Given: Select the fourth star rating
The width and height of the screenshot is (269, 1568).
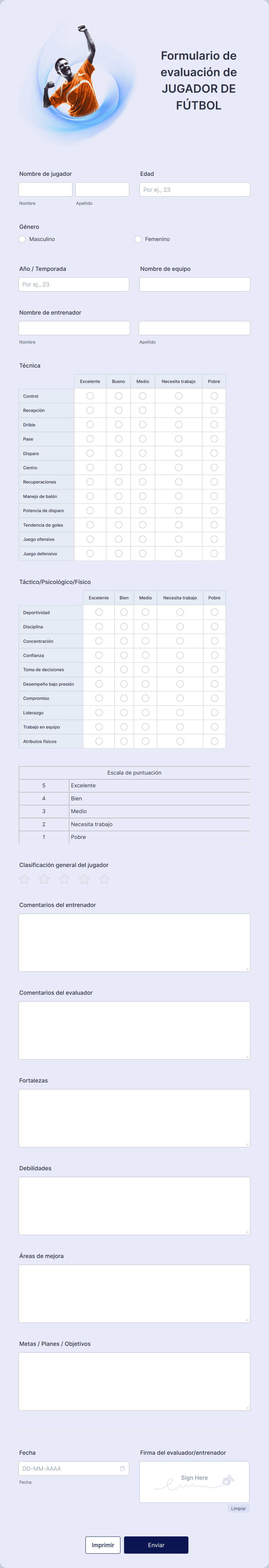Looking at the screenshot, I should click(x=84, y=878).
